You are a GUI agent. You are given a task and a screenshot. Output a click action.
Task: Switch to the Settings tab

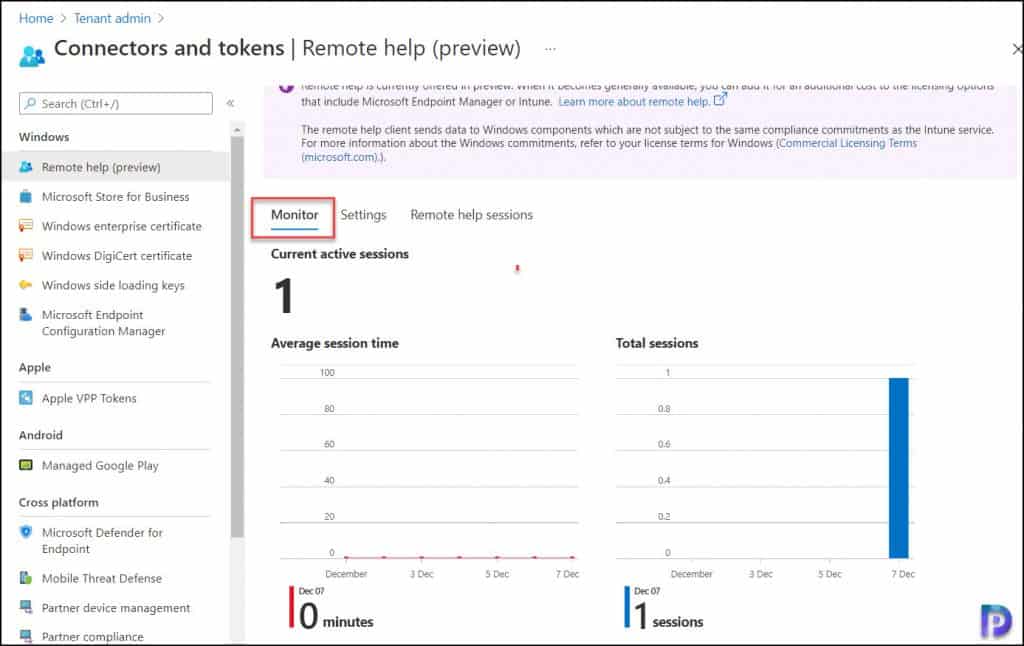363,215
